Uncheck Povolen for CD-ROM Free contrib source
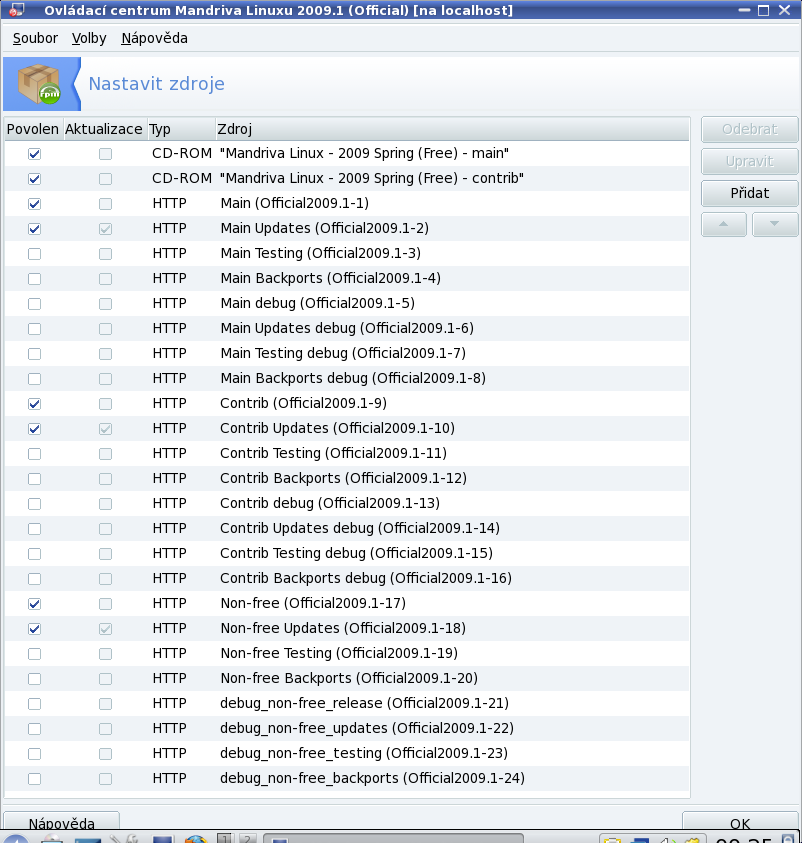 click(34, 178)
